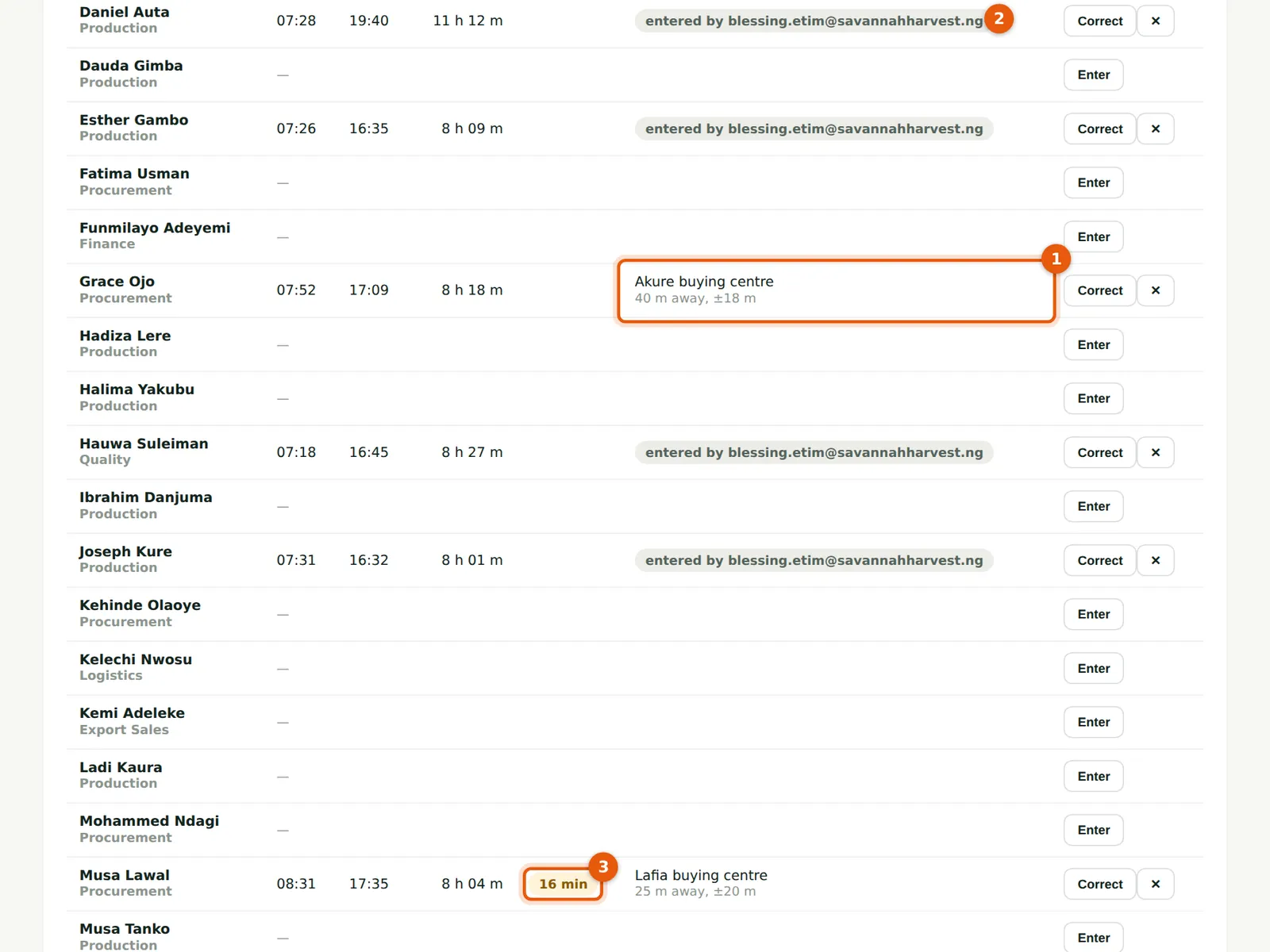The width and height of the screenshot is (1270, 952).
Task: Click Joseph Kure's 8 h 01 m total
Action: point(472,560)
